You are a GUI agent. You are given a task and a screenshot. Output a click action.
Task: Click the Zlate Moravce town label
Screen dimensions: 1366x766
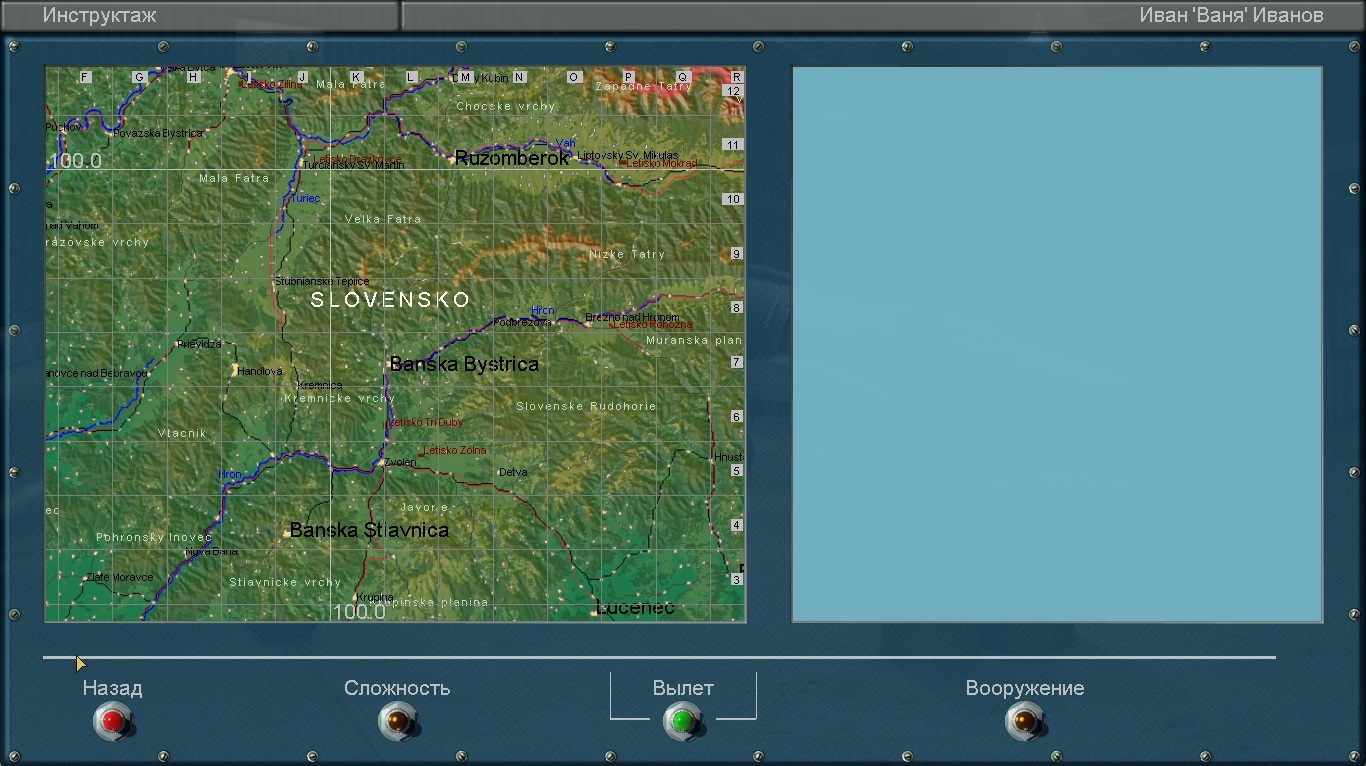120,577
